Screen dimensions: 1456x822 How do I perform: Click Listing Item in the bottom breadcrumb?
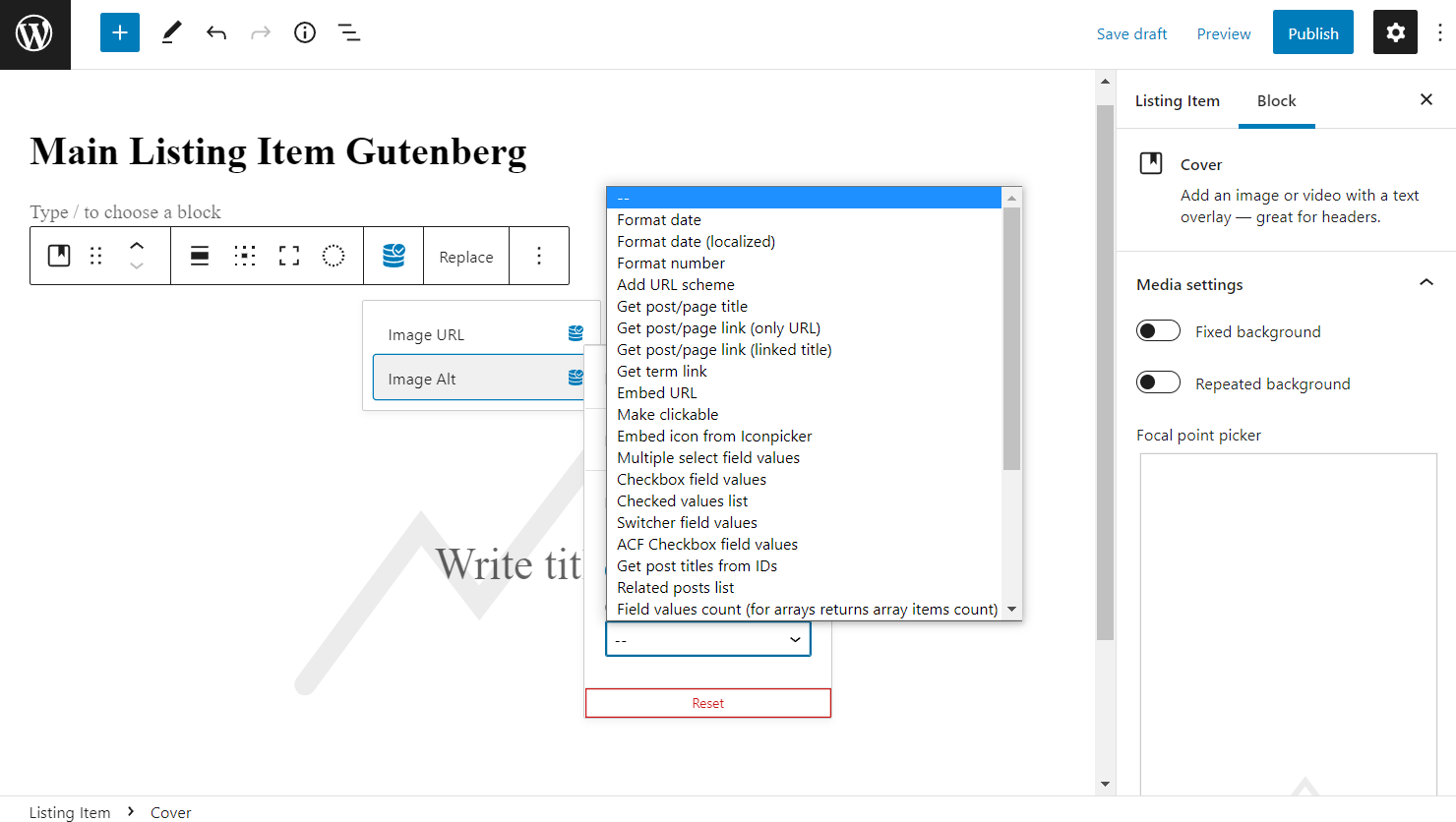coord(70,812)
